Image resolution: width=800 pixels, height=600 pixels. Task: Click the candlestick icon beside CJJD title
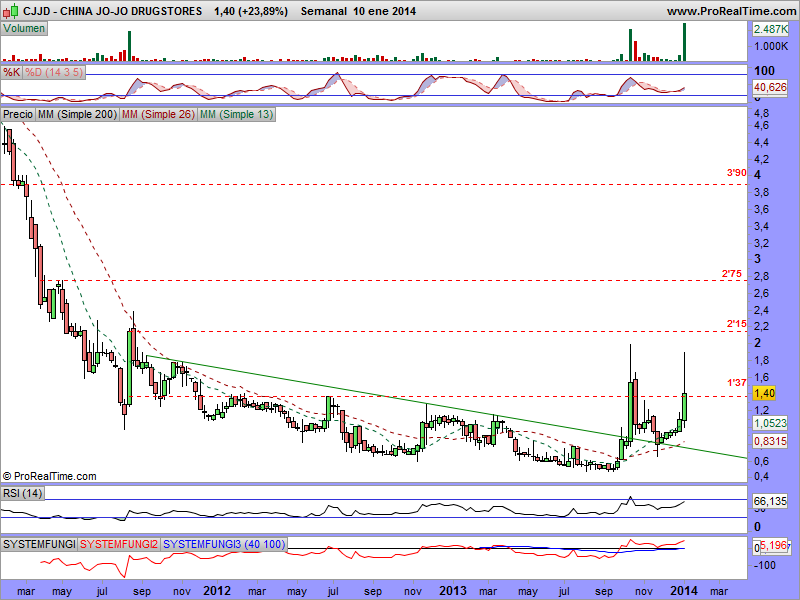[x=11, y=10]
